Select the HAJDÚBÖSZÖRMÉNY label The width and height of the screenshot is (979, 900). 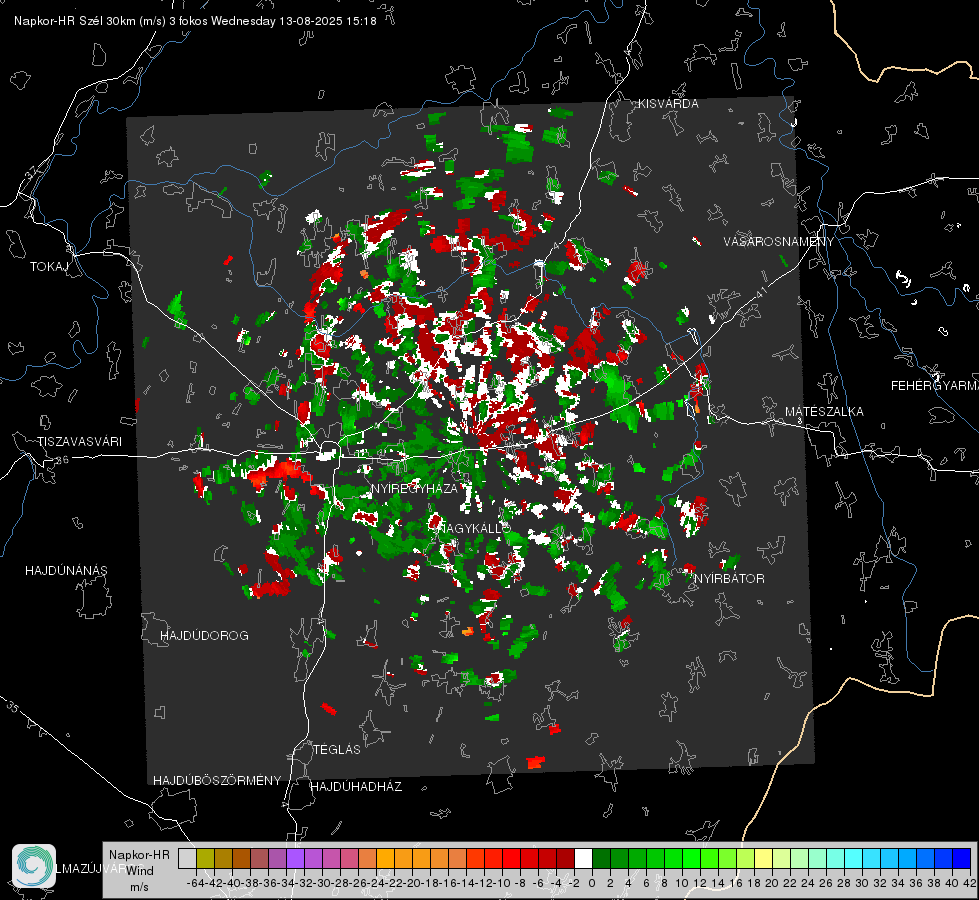click(217, 781)
